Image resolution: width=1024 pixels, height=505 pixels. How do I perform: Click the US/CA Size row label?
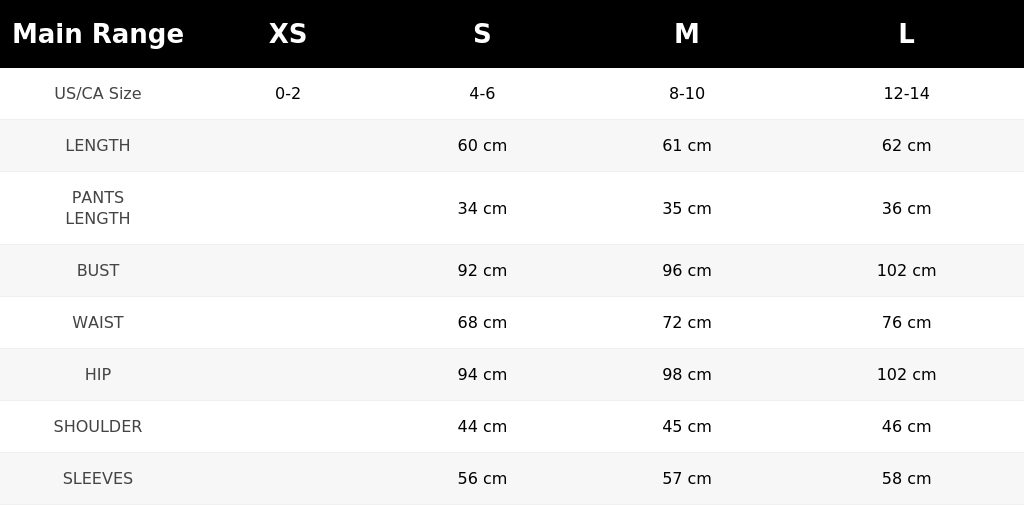tap(98, 93)
